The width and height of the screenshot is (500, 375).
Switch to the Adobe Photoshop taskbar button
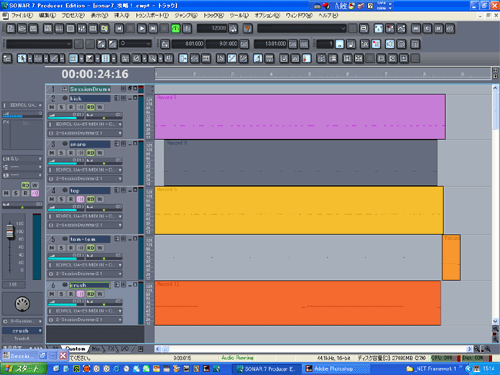(336, 369)
